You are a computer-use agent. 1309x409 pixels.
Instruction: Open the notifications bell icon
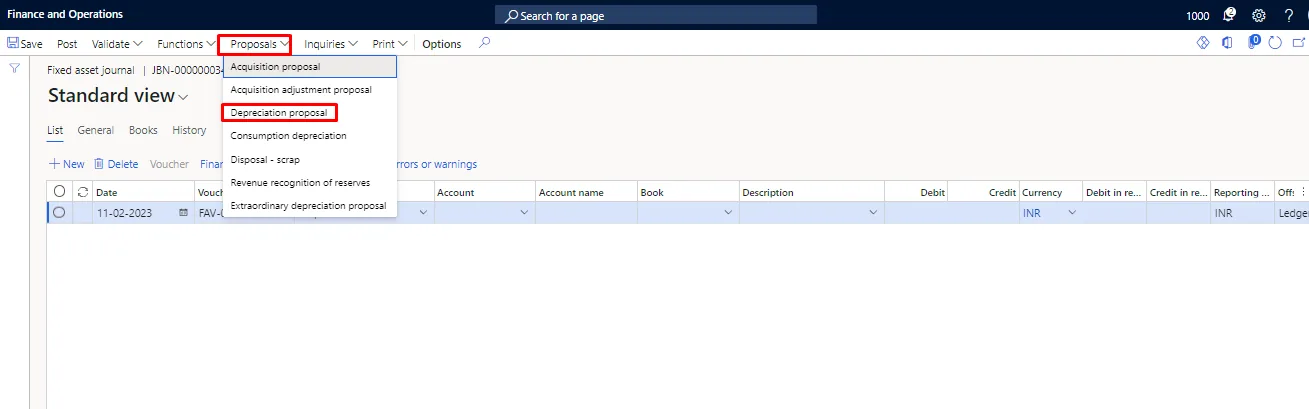(x=1229, y=15)
